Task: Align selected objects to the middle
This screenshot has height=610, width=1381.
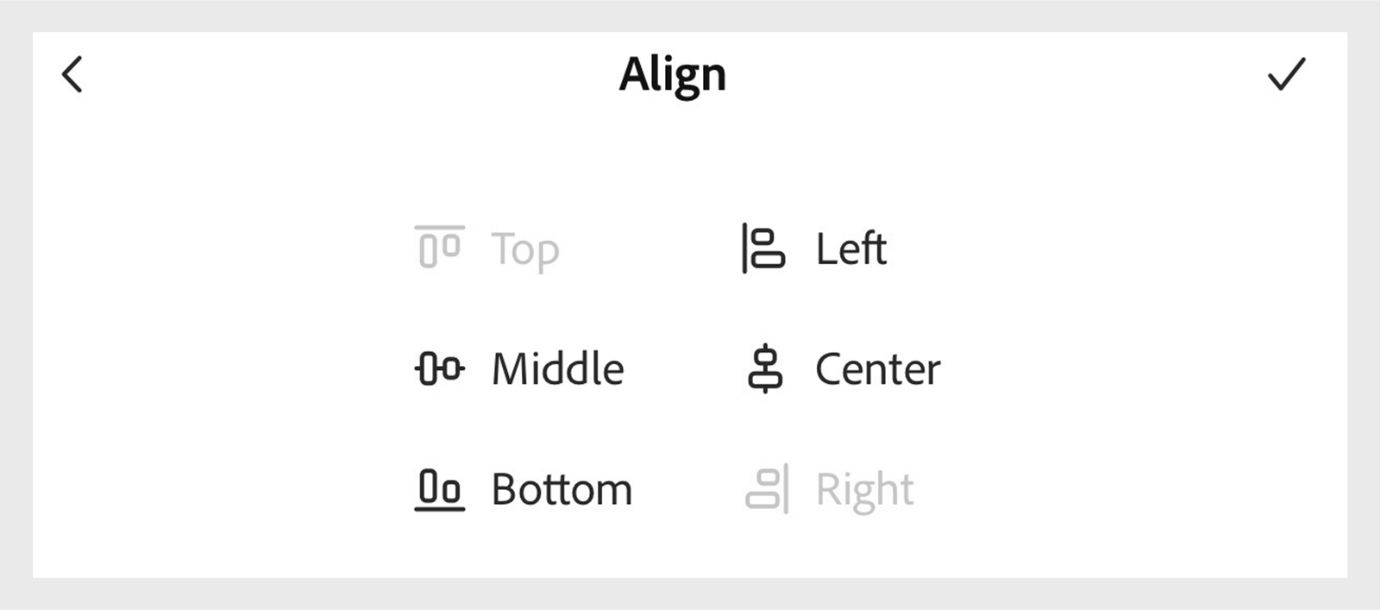Action: (520, 368)
